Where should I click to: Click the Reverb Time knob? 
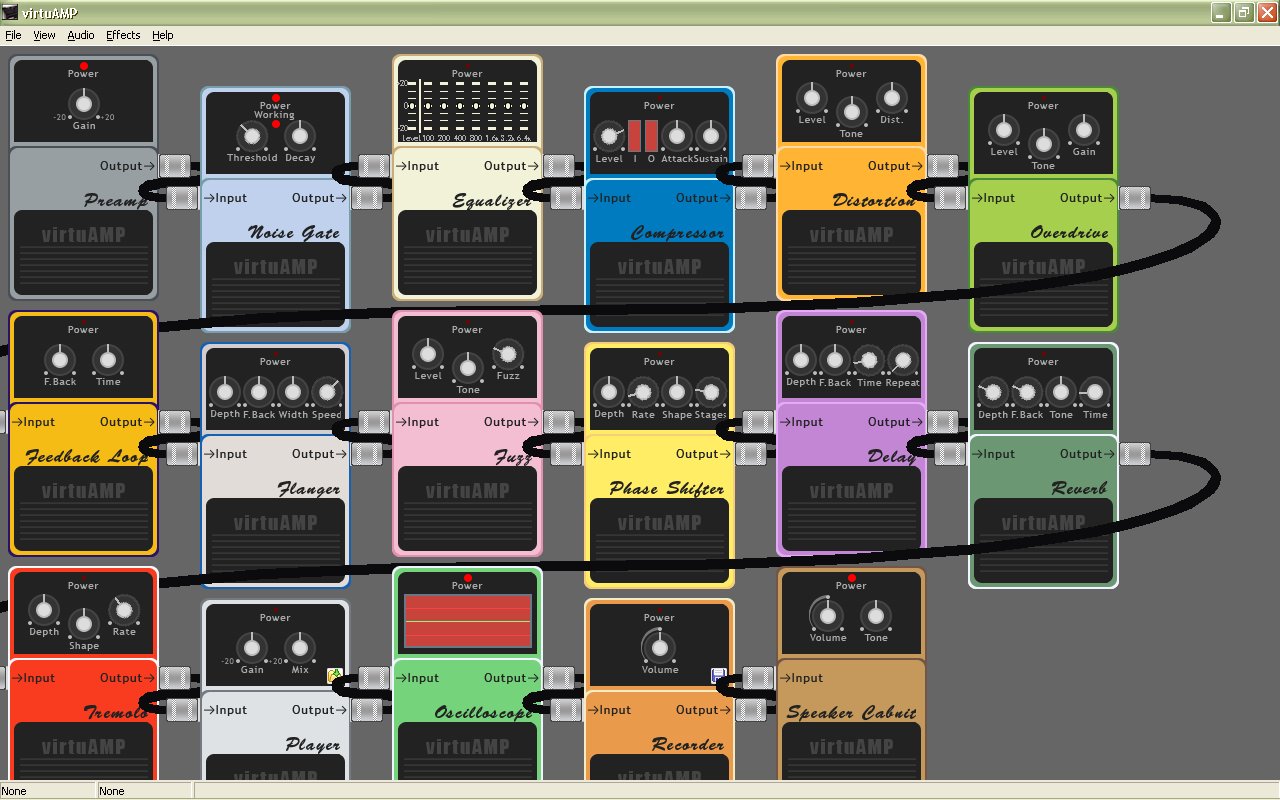[1094, 393]
